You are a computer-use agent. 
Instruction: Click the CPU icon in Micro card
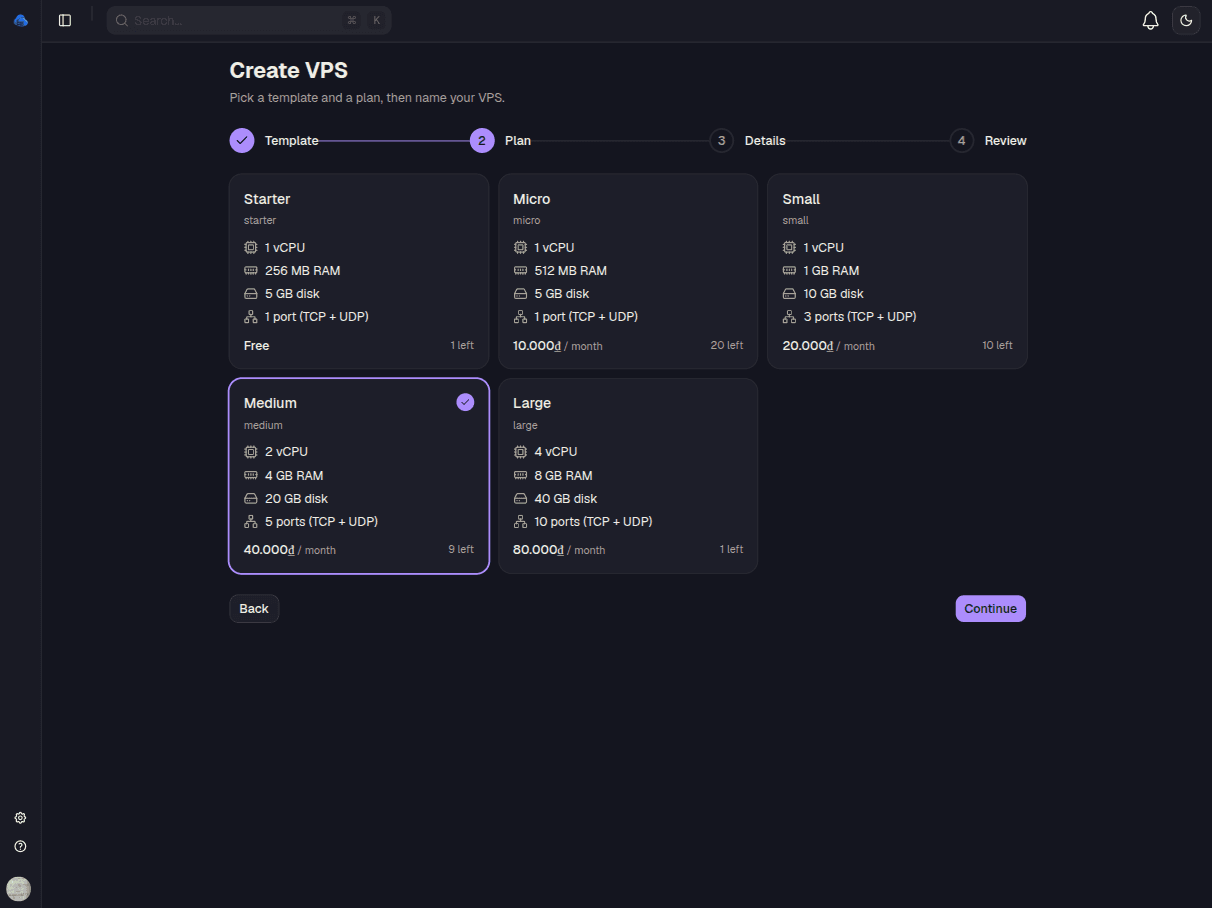520,247
